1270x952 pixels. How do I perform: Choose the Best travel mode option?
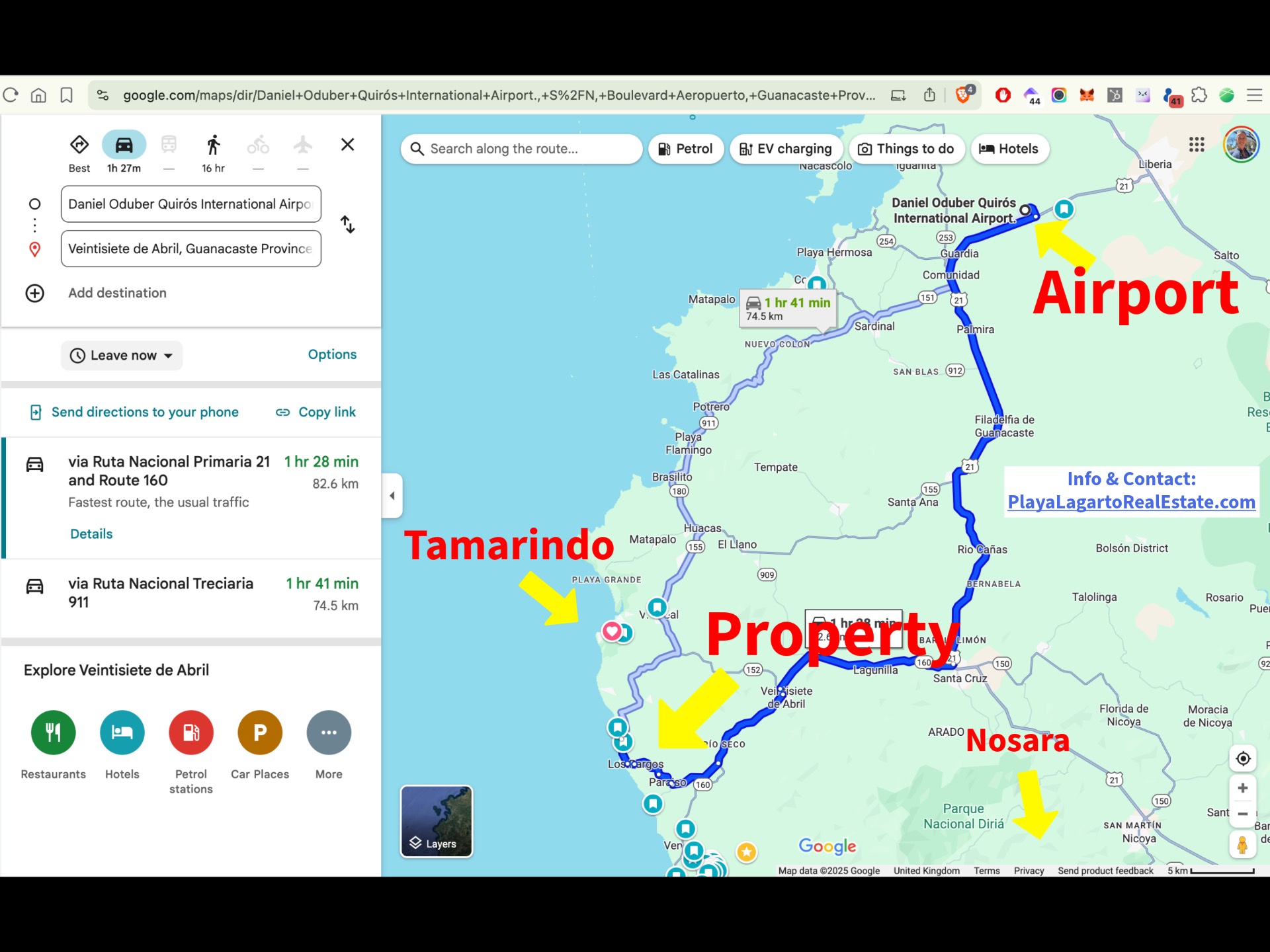pos(79,145)
